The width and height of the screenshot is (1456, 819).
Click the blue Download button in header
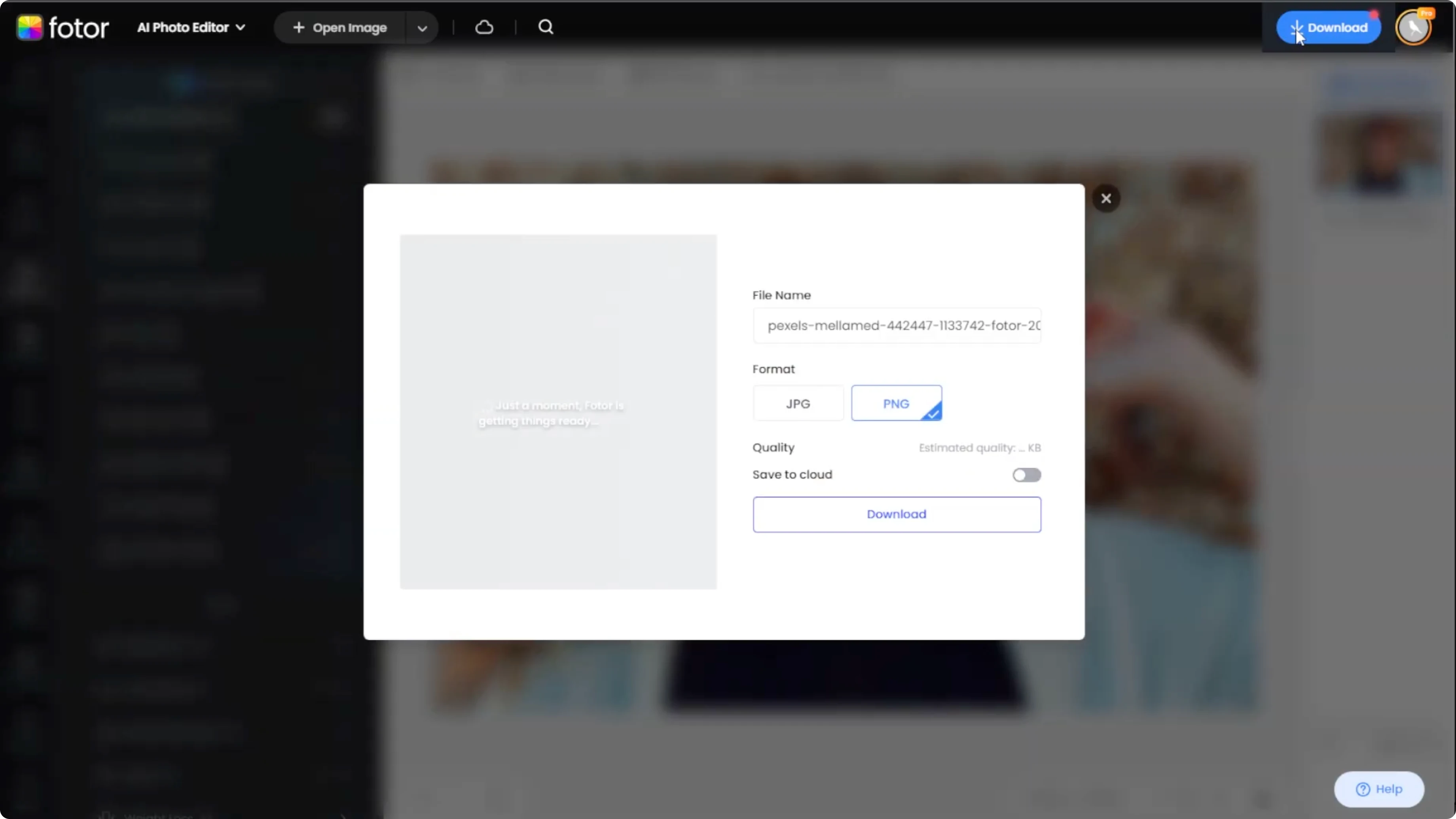point(1328,27)
